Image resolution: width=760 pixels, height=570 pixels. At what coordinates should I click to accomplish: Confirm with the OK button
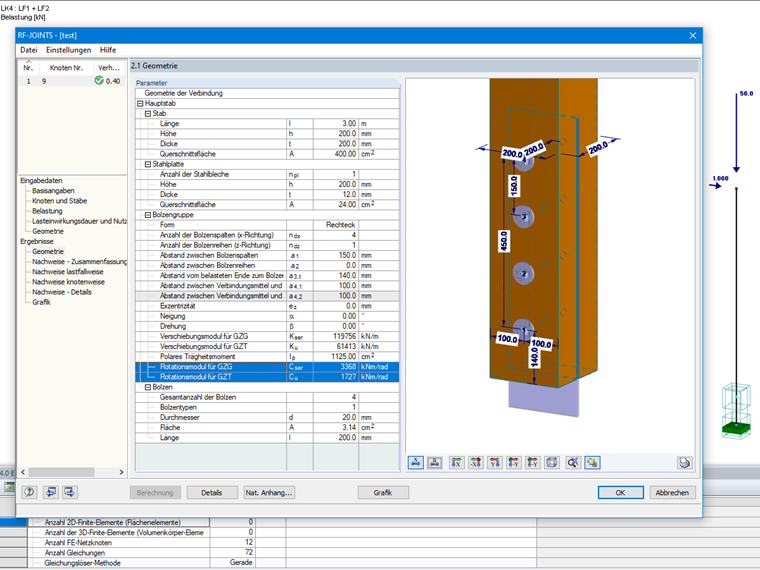620,492
